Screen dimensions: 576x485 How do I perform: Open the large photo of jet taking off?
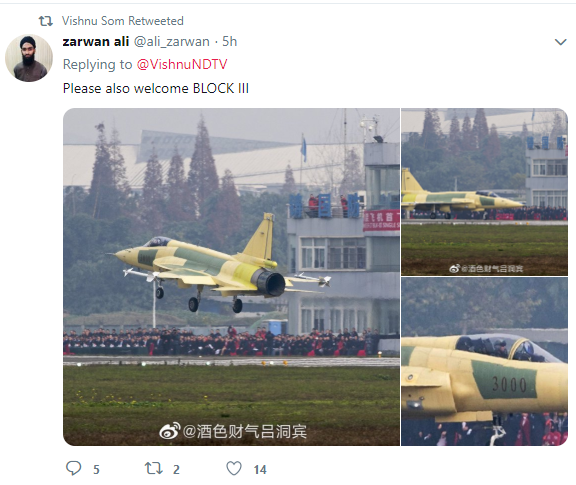click(231, 277)
